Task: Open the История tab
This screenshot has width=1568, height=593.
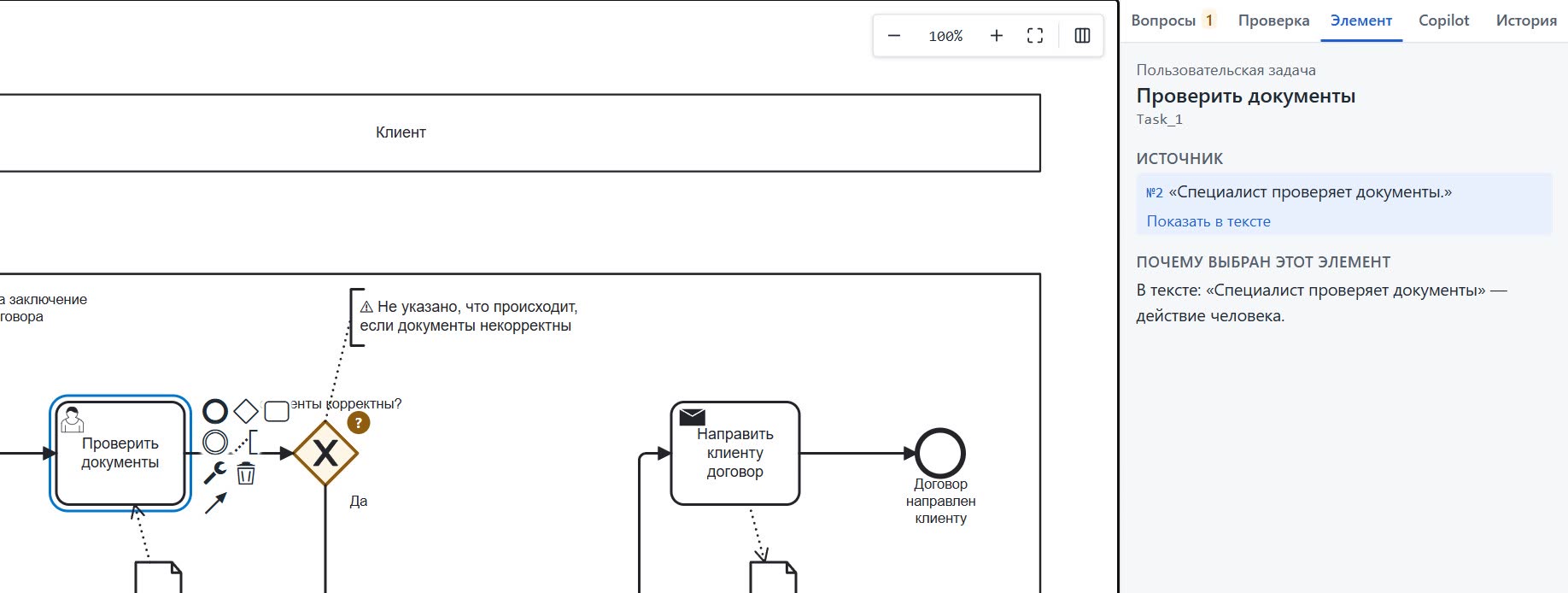Action: click(1526, 21)
